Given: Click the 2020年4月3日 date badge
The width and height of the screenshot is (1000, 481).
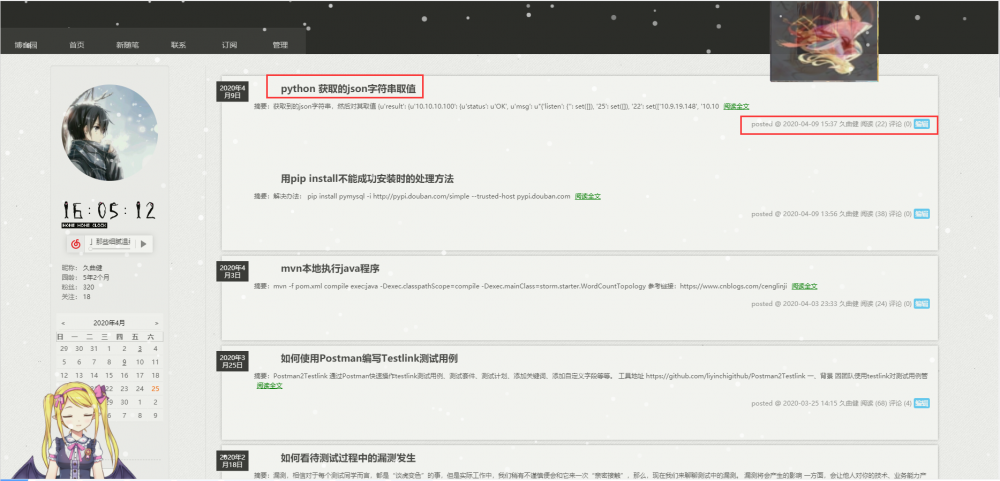Looking at the screenshot, I should 232,270.
